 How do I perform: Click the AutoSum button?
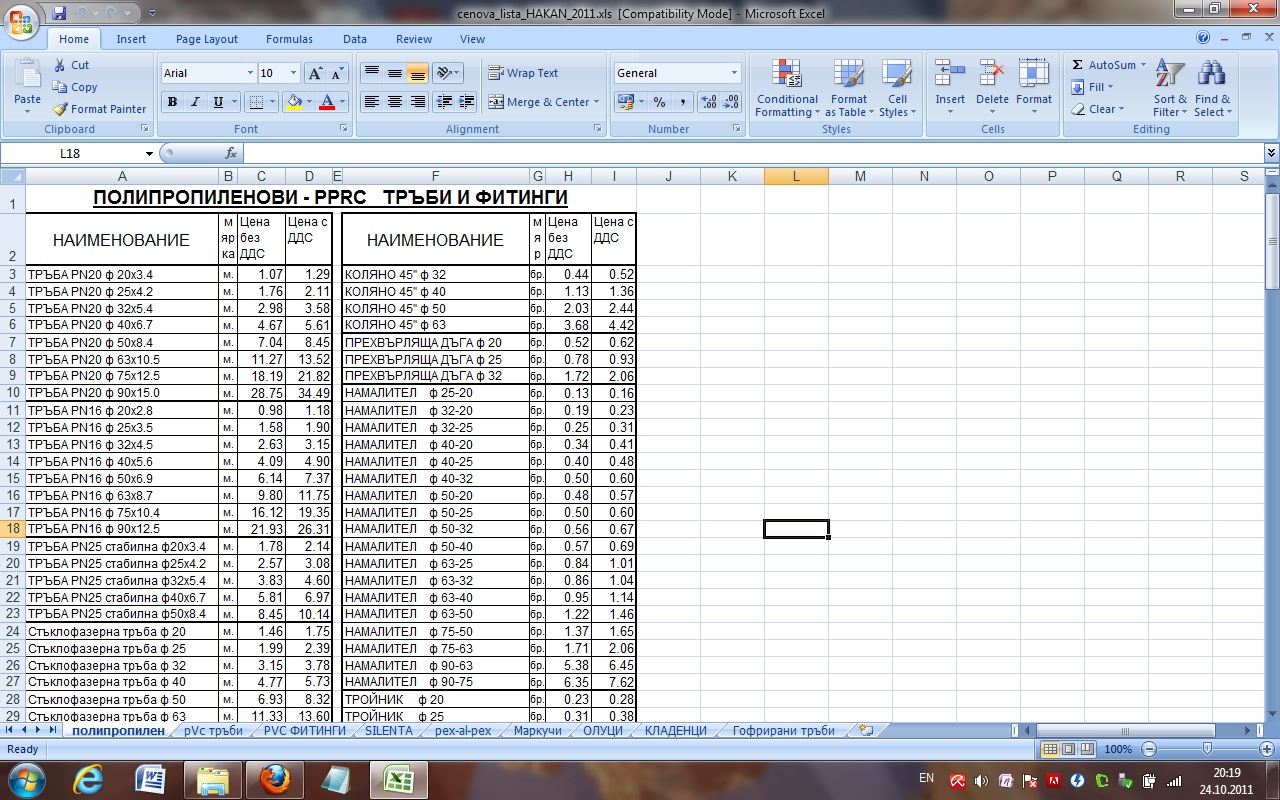1104,65
